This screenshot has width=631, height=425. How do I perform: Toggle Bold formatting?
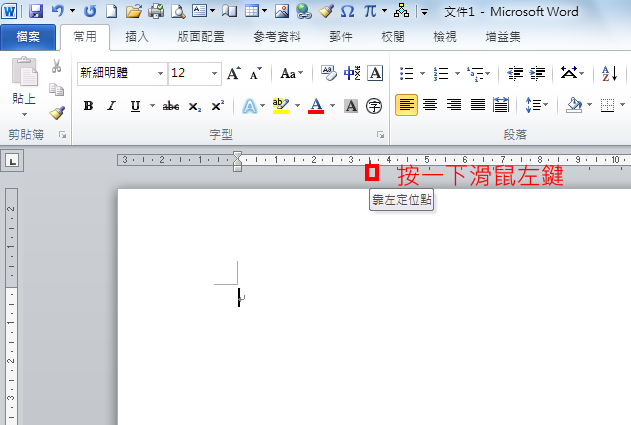point(88,106)
